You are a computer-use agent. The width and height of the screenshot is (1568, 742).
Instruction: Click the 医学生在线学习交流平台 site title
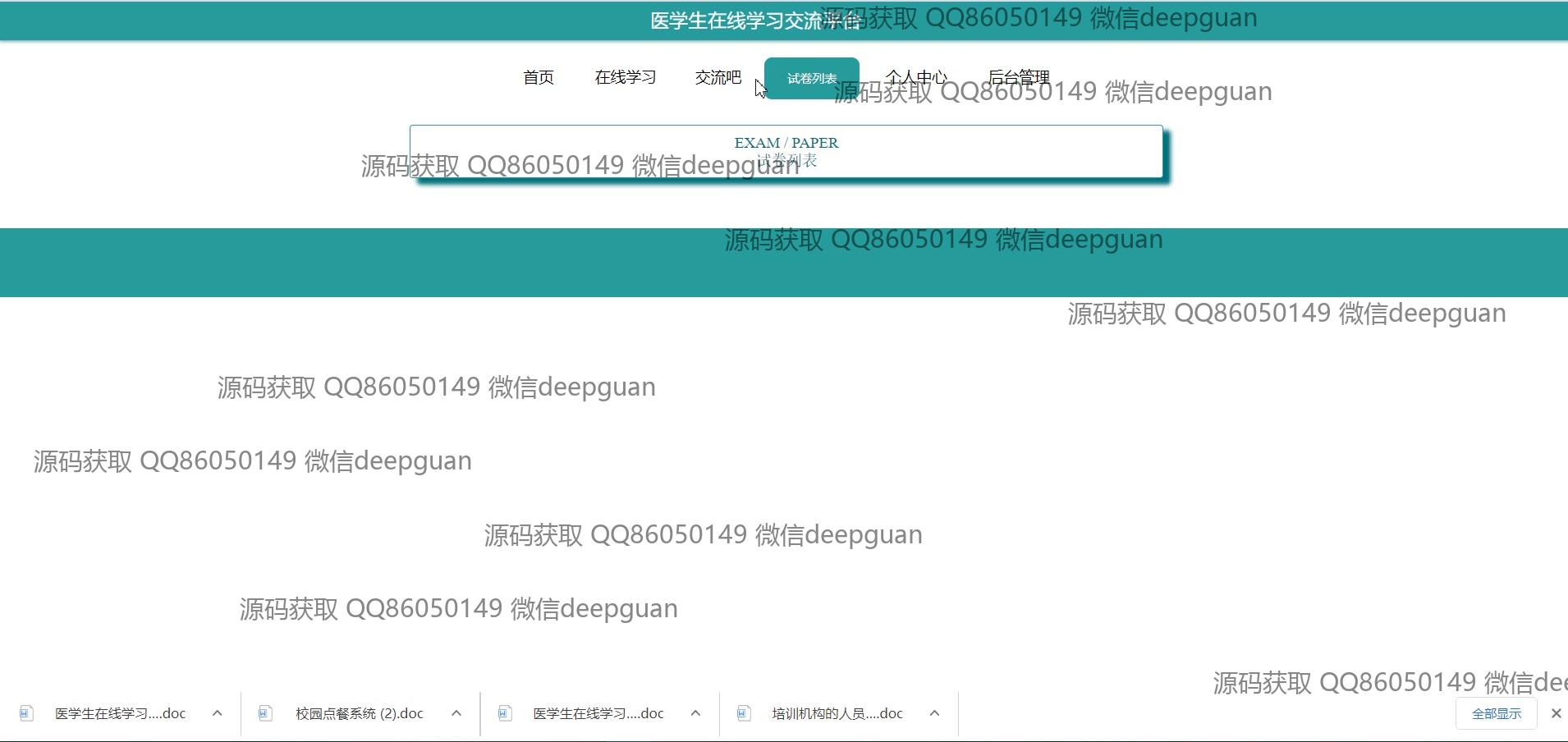[x=754, y=21]
